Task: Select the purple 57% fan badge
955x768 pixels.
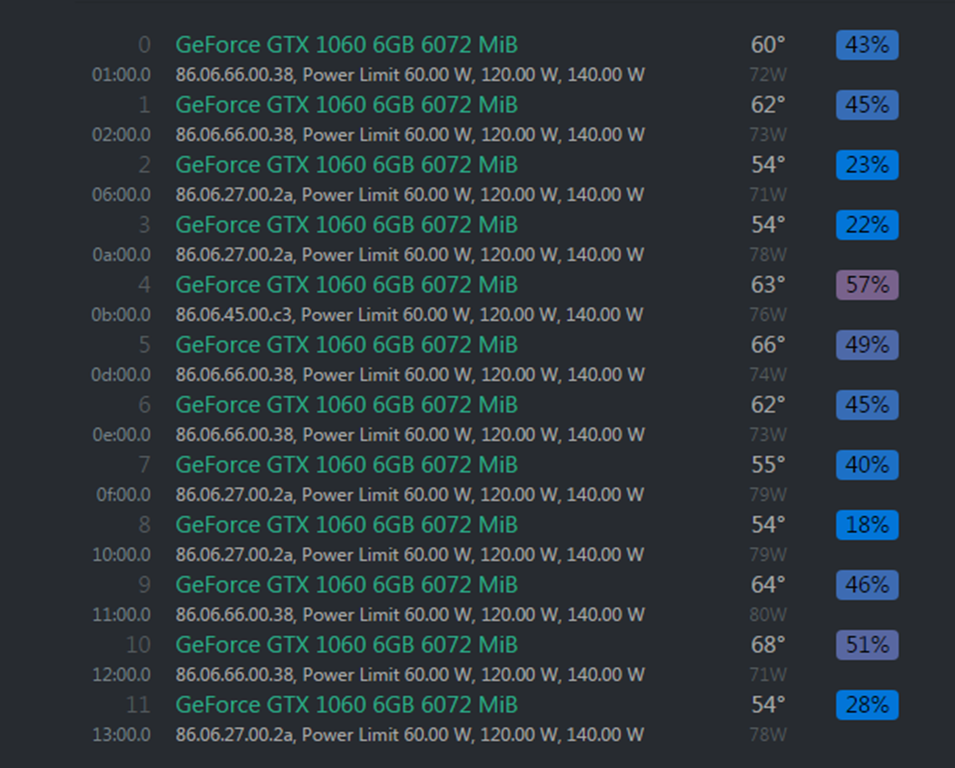Action: click(867, 285)
